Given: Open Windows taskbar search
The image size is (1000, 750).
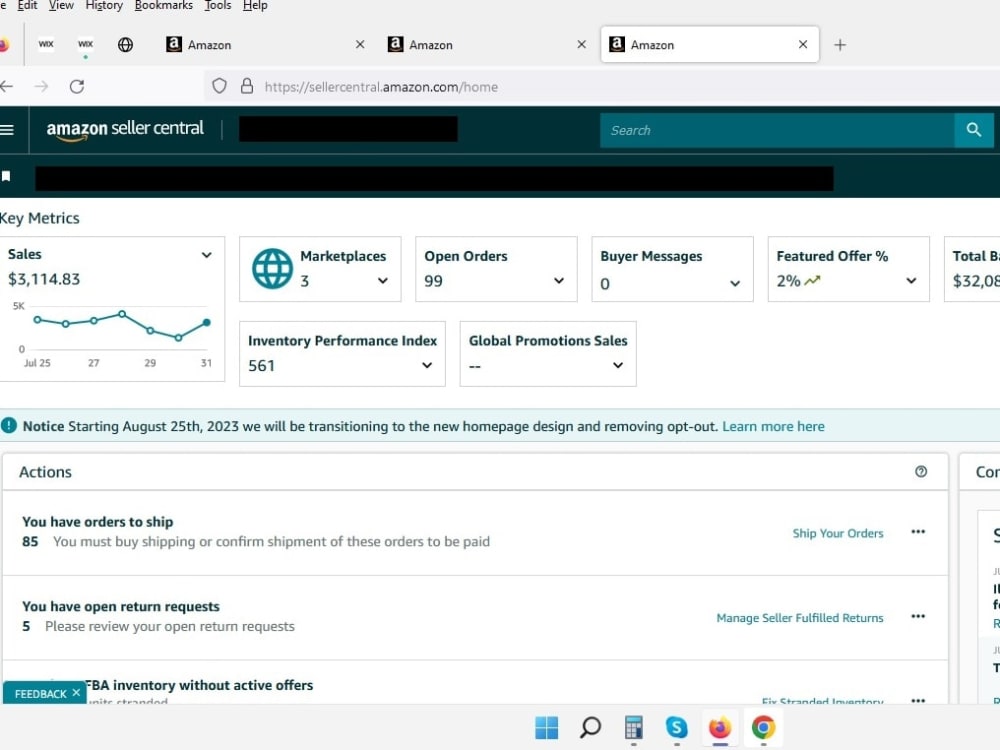Looking at the screenshot, I should pyautogui.click(x=590, y=728).
